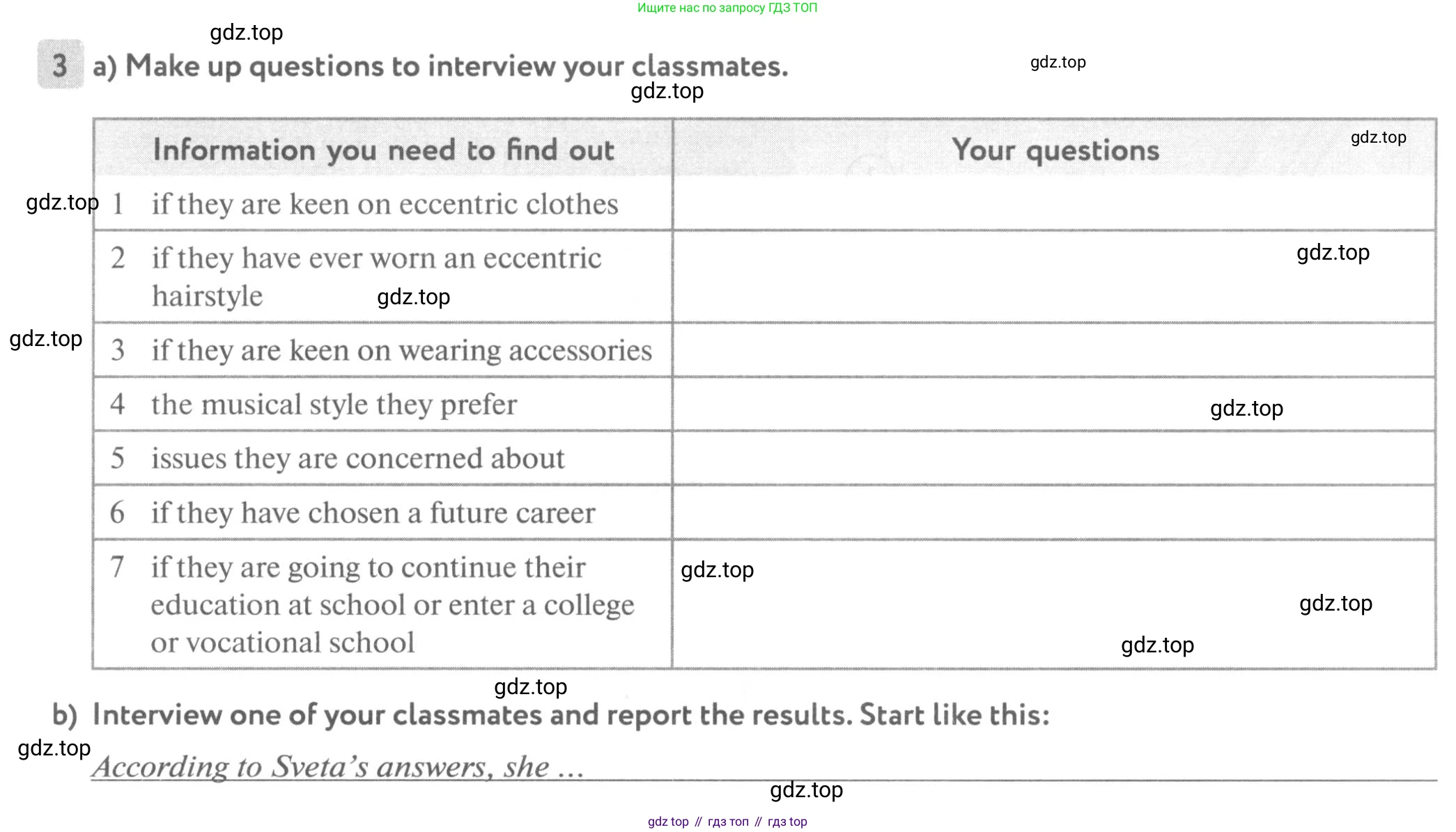Click the 'Make up questions' instruction heading
This screenshot has height=832, width=1456.
click(440, 67)
